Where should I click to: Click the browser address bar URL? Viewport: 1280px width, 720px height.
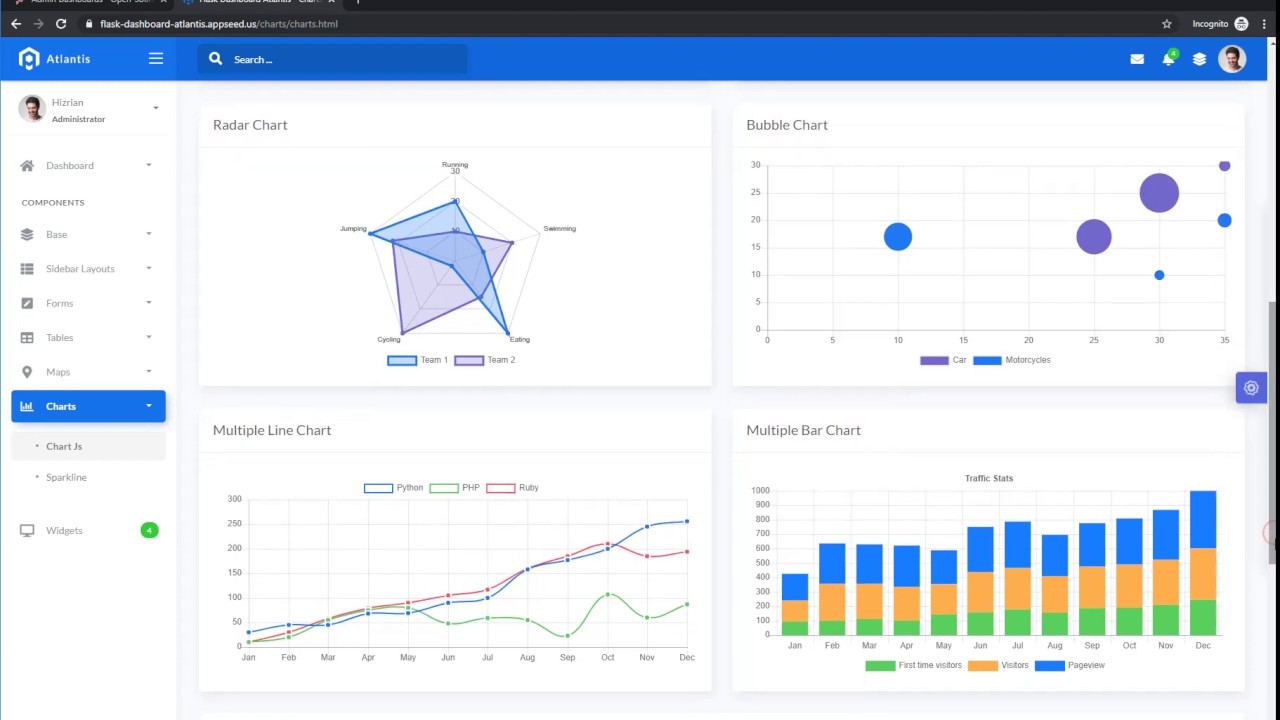(218, 24)
